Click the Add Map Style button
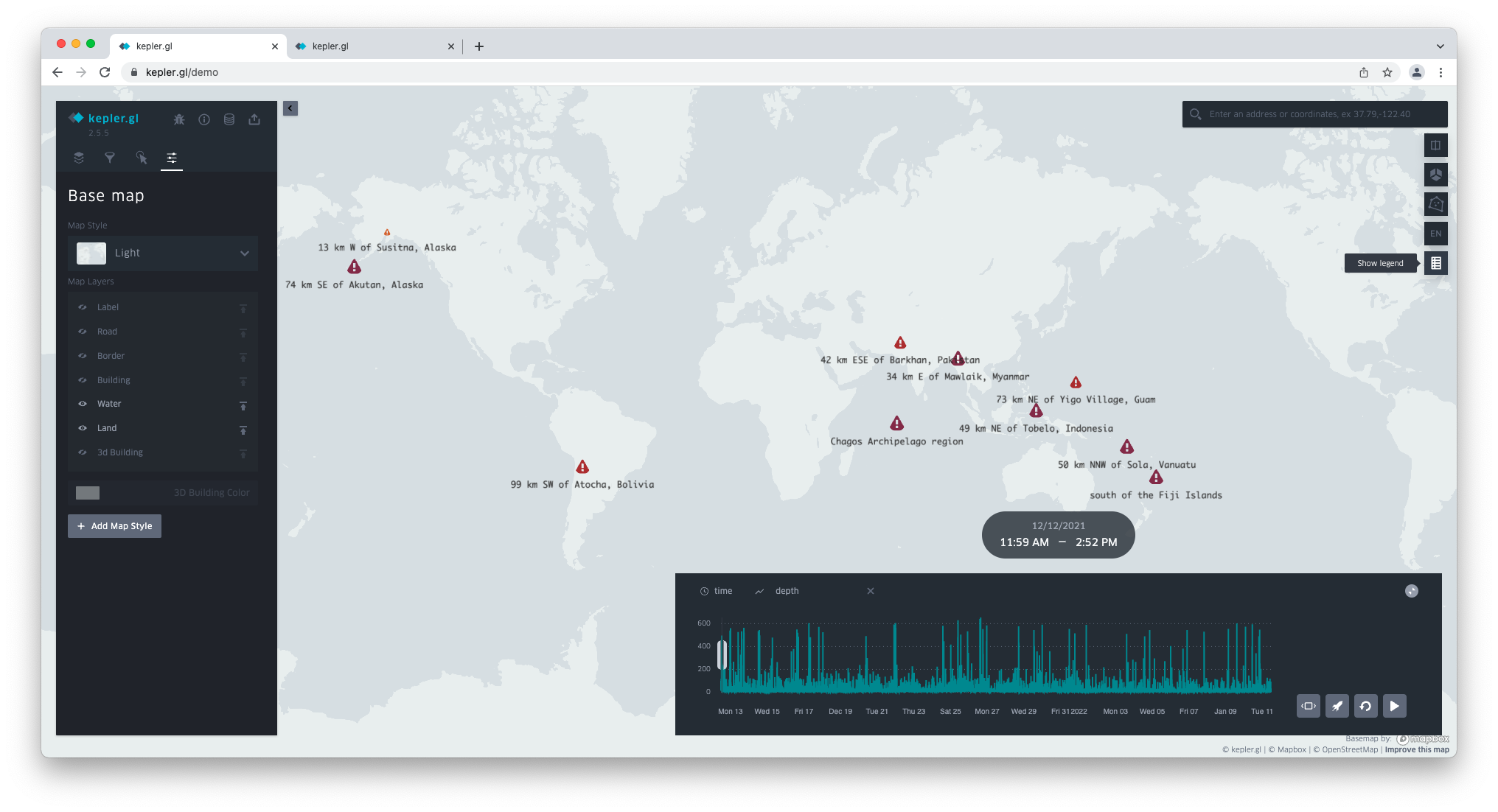The image size is (1498, 812). [114, 526]
